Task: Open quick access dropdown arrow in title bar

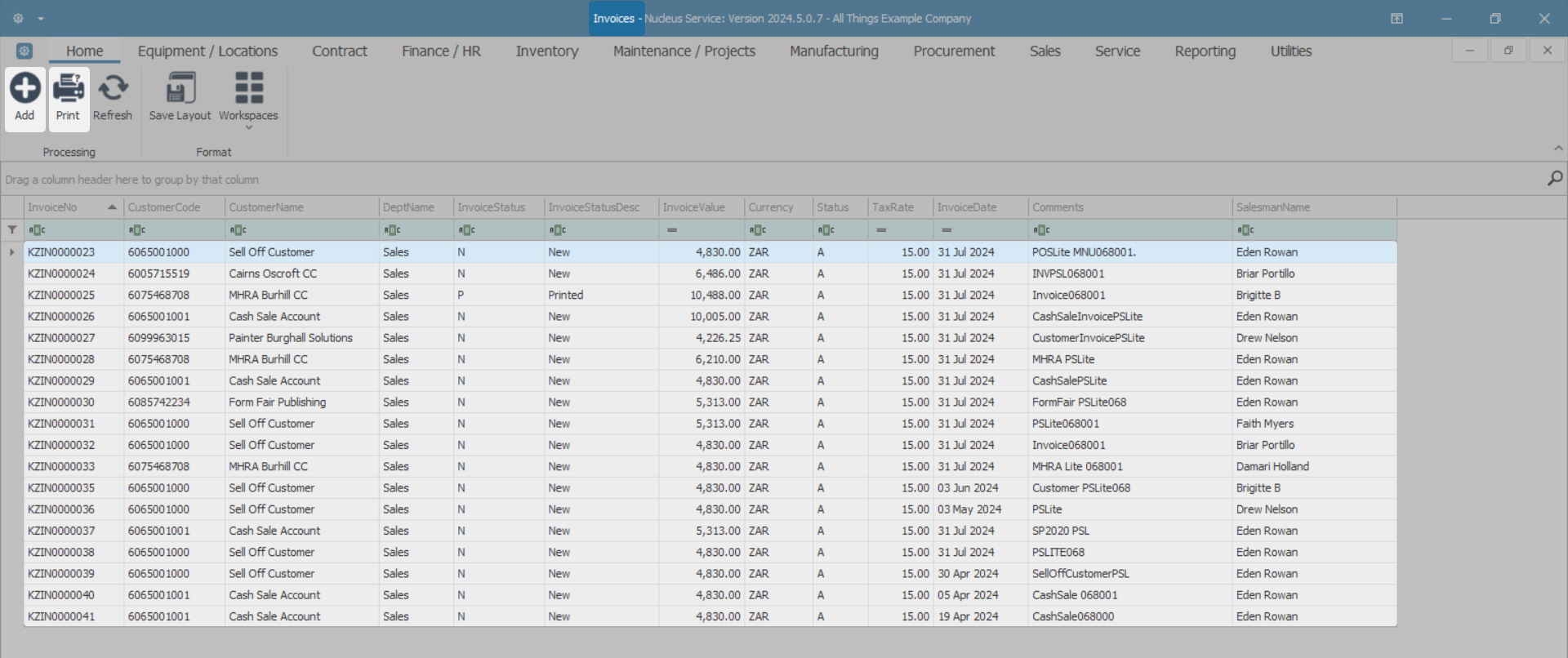Action: (x=41, y=19)
